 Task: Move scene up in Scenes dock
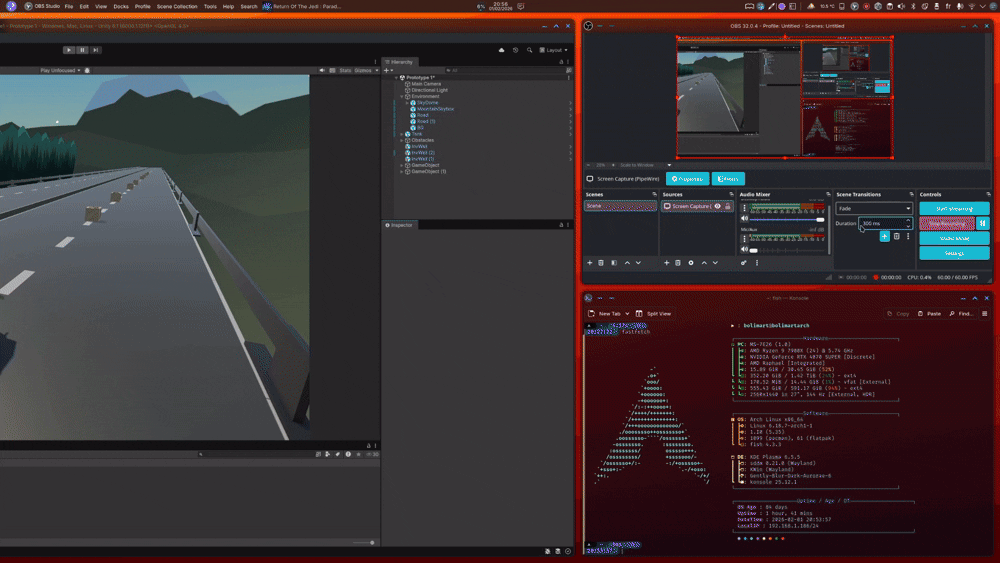pyautogui.click(x=628, y=263)
